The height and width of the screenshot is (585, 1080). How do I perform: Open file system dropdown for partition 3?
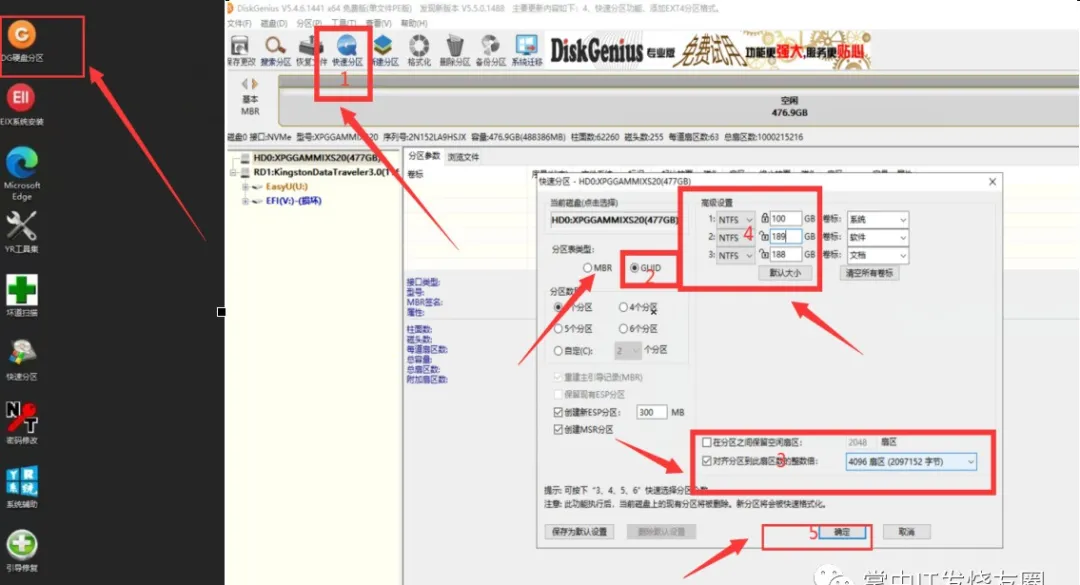(x=736, y=255)
